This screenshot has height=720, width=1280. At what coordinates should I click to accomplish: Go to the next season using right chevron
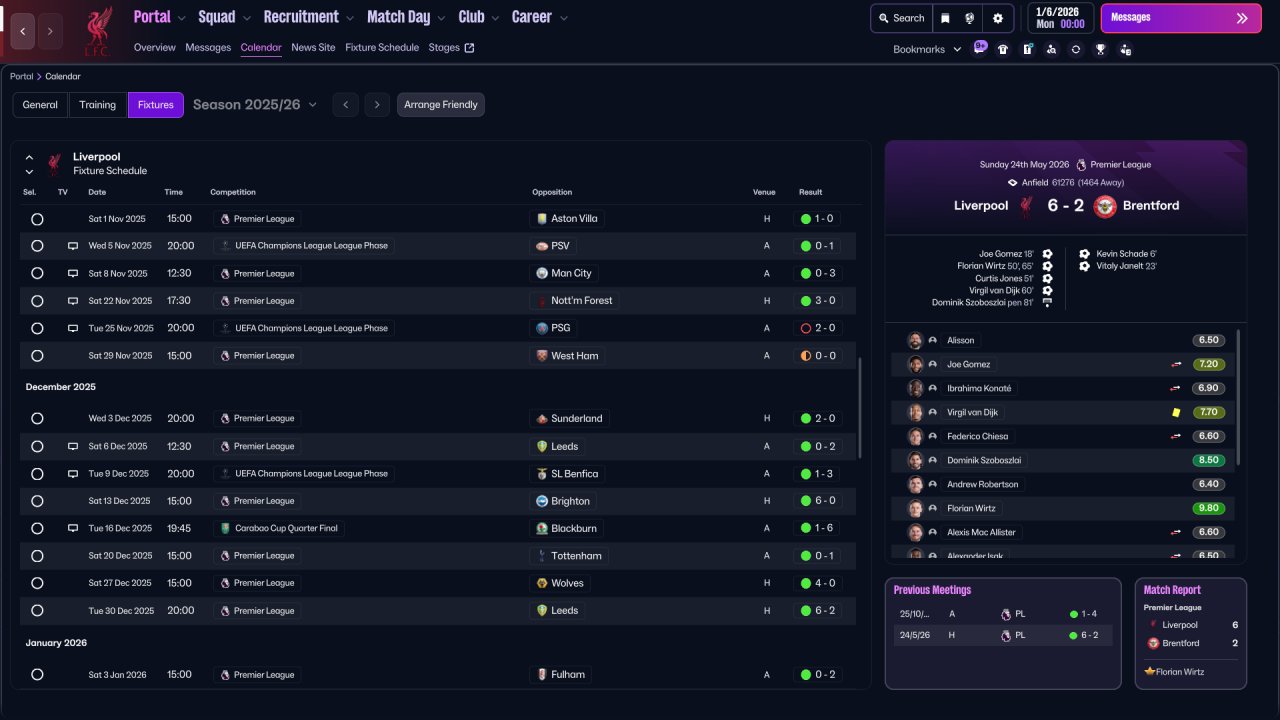(x=377, y=105)
